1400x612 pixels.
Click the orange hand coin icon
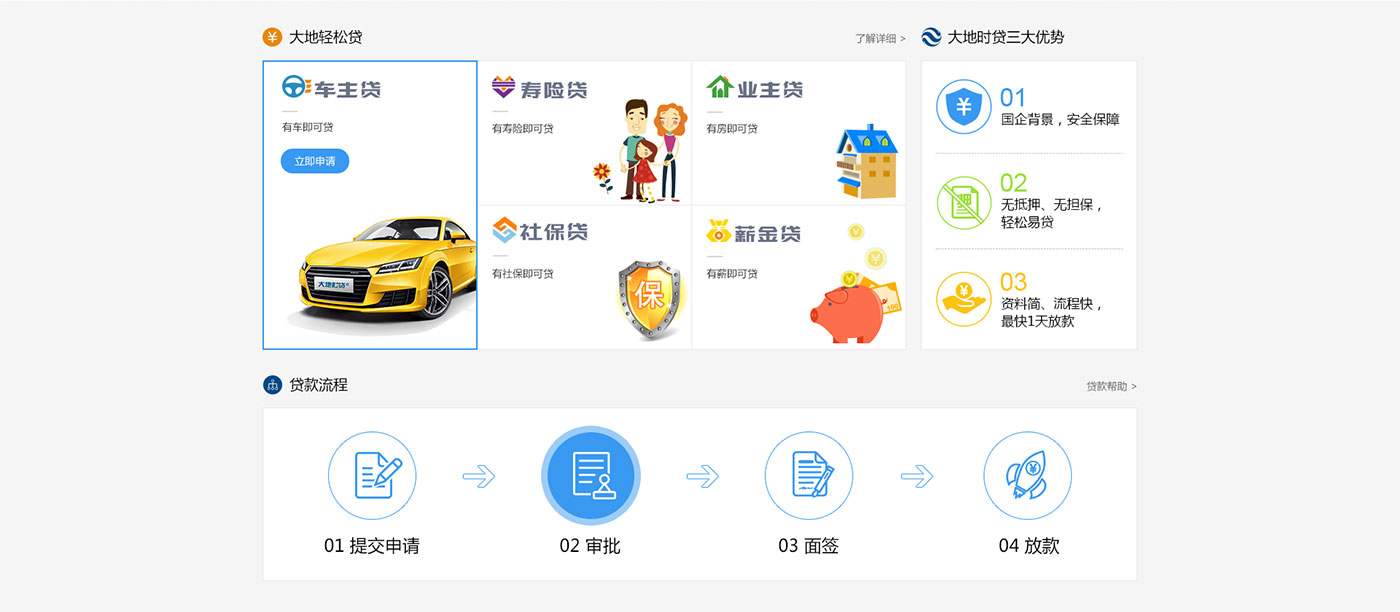[x=963, y=299]
